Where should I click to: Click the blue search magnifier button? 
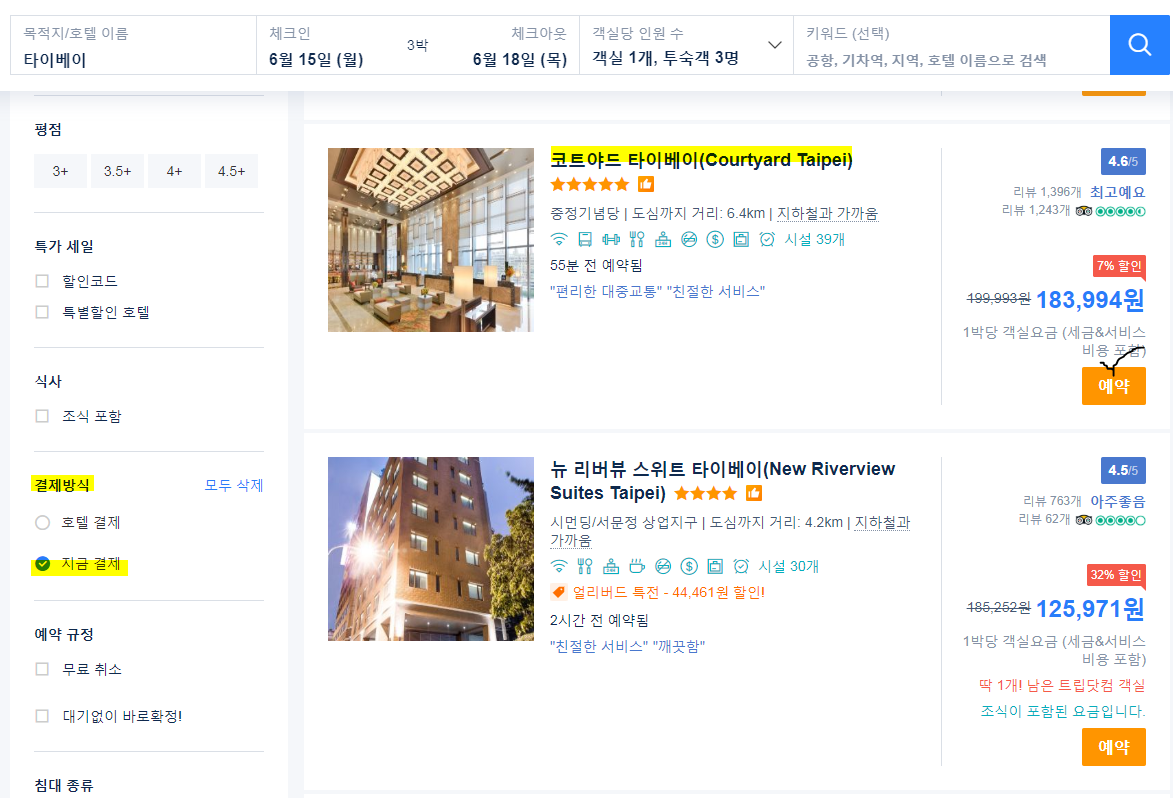[x=1139, y=45]
